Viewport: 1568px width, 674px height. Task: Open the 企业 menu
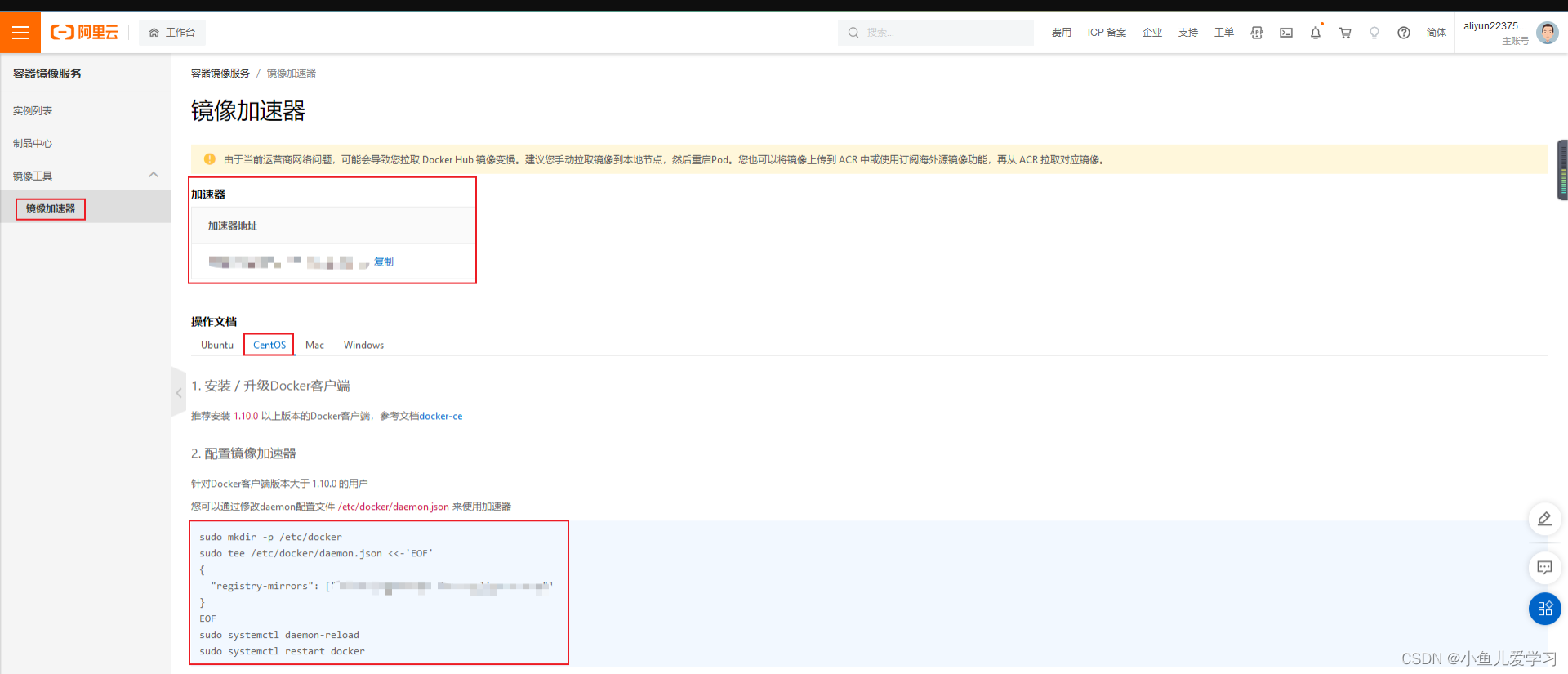click(1152, 33)
